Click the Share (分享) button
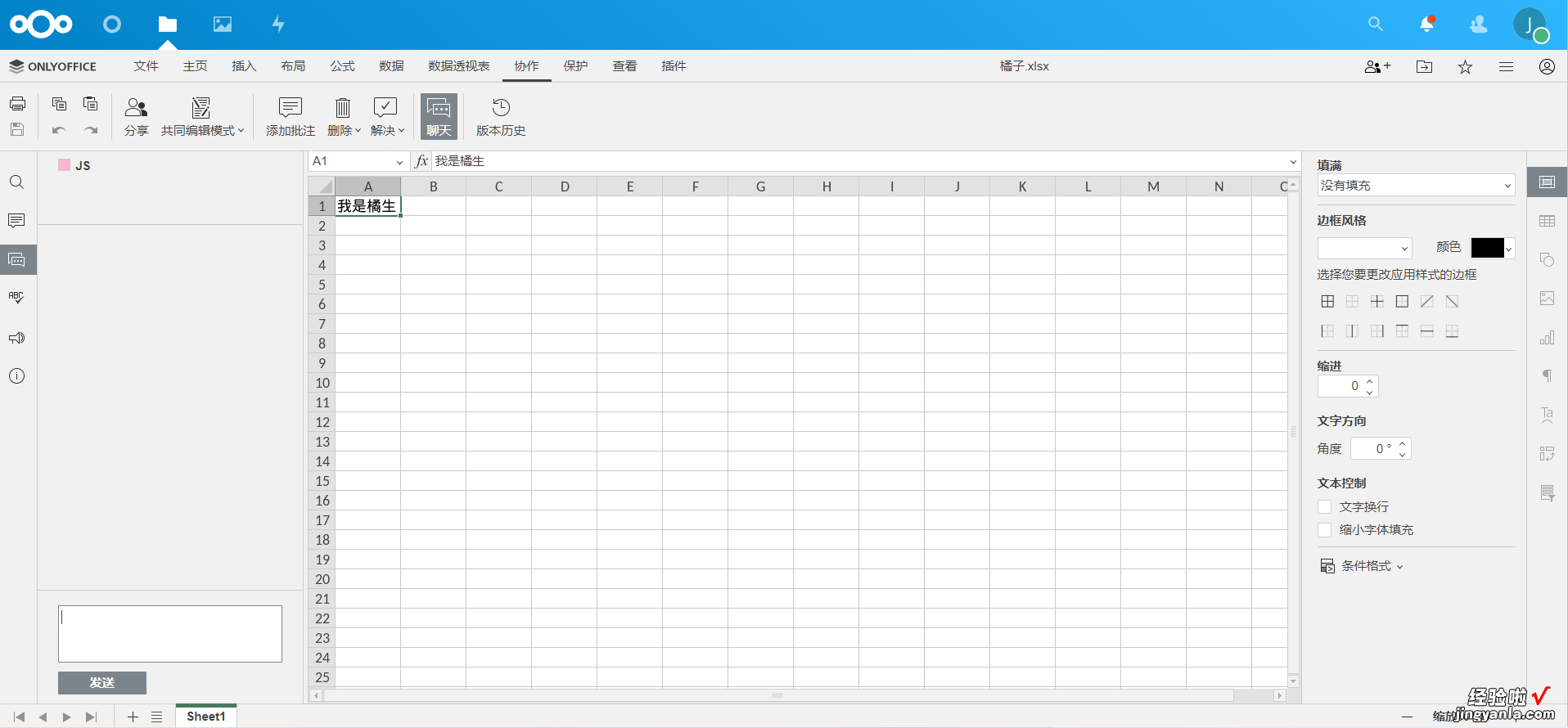1568x728 pixels. 136,117
